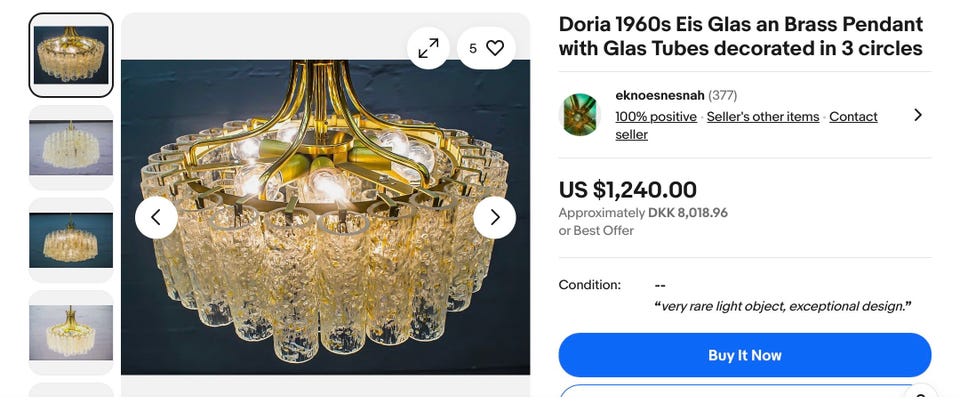Open seller profile eknoesnesnah
The width and height of the screenshot is (960, 412).
[x=660, y=96]
